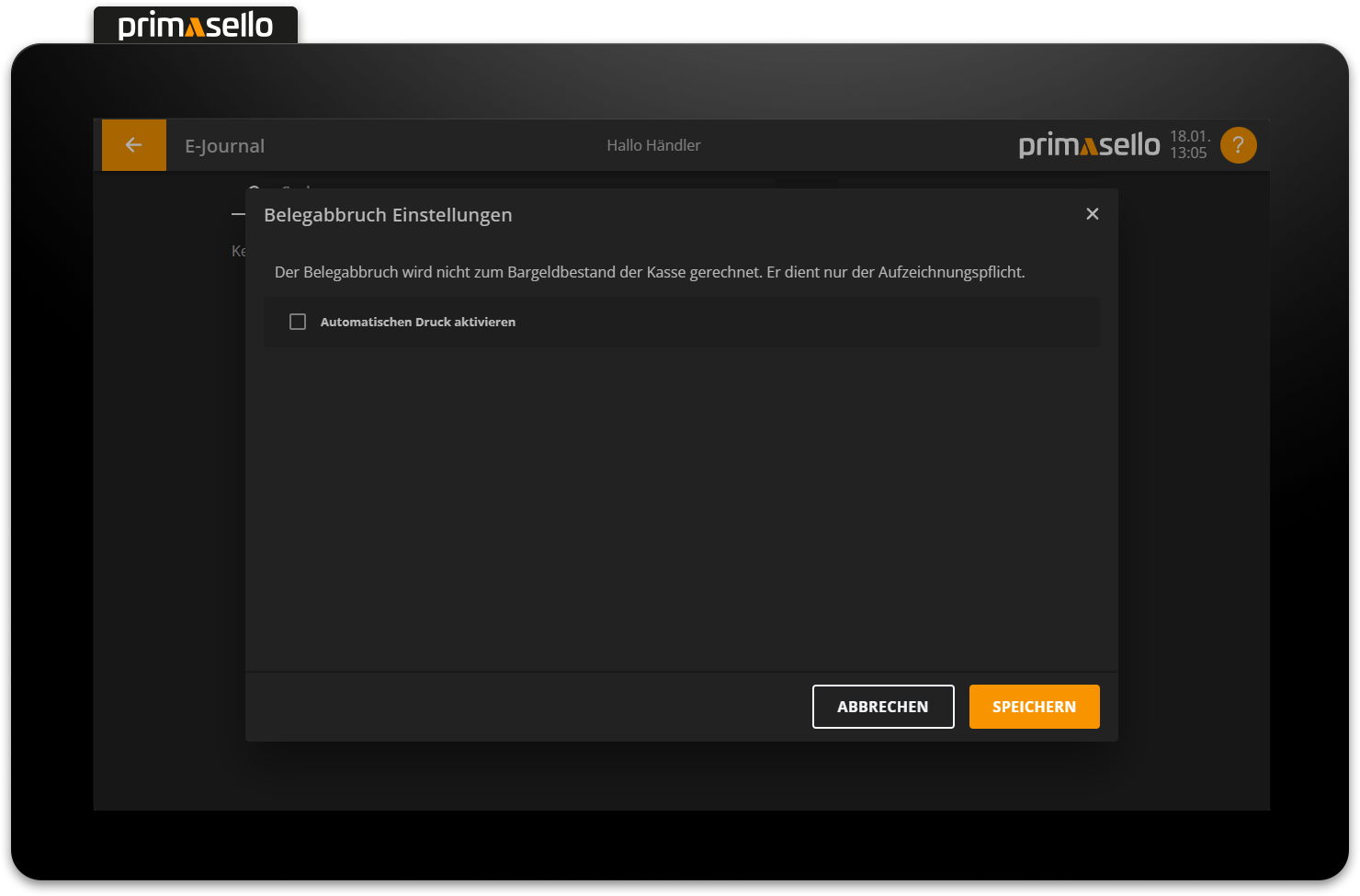Click the Hallo Händler header text
1360x896 pixels.
[652, 144]
